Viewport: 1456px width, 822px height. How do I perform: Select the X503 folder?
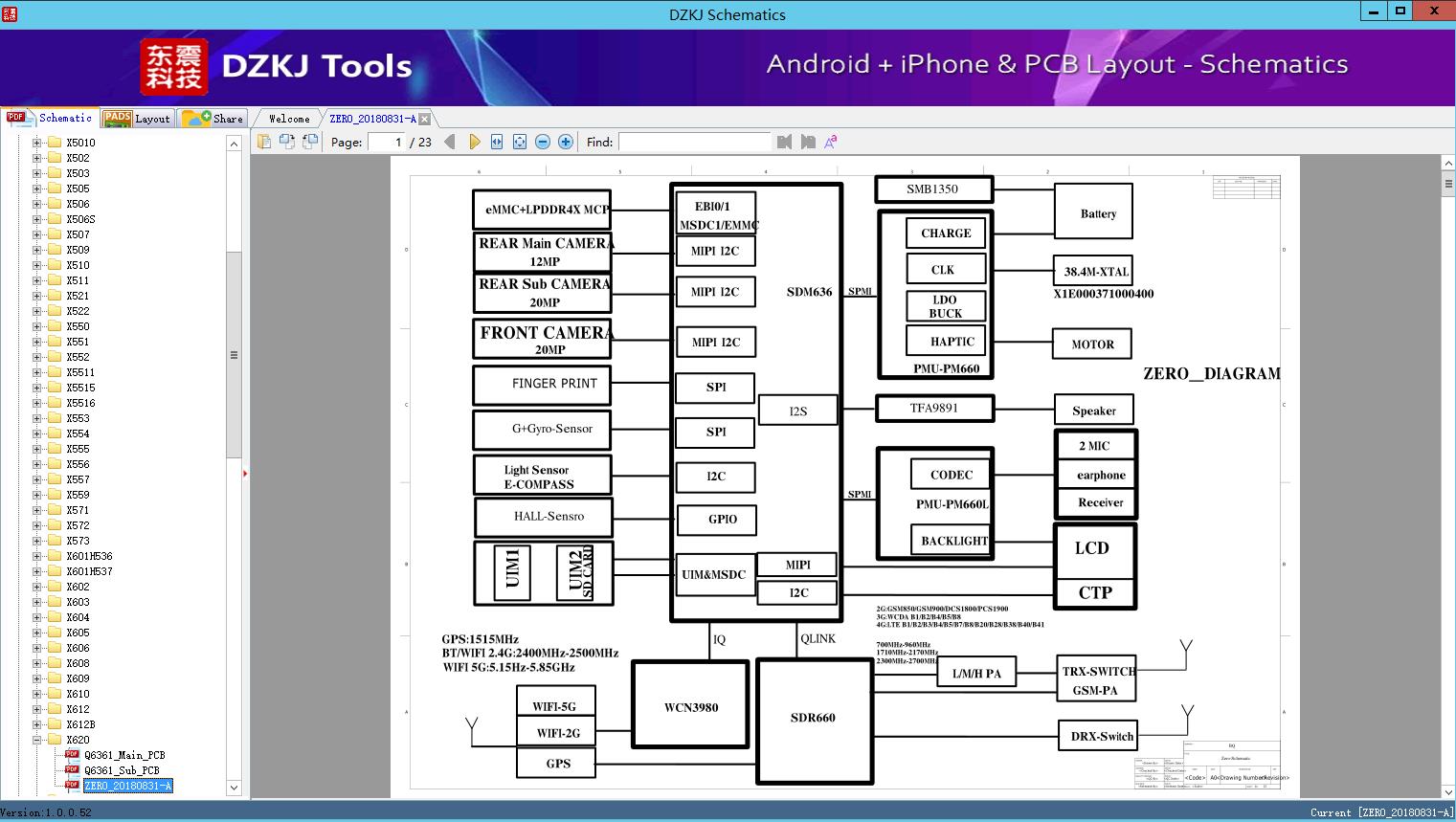tap(78, 173)
